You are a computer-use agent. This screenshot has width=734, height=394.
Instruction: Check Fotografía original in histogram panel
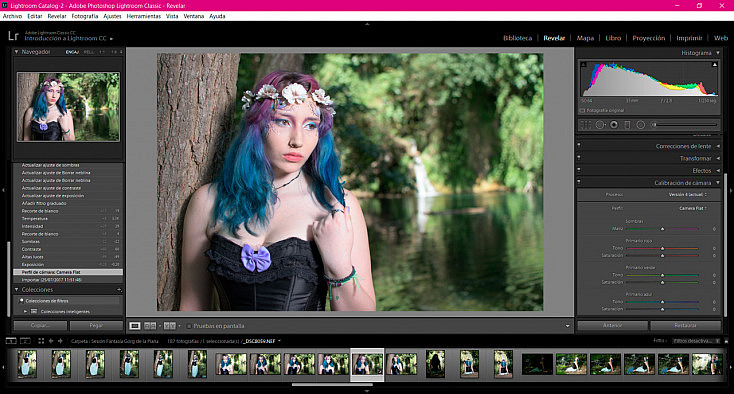coord(582,110)
